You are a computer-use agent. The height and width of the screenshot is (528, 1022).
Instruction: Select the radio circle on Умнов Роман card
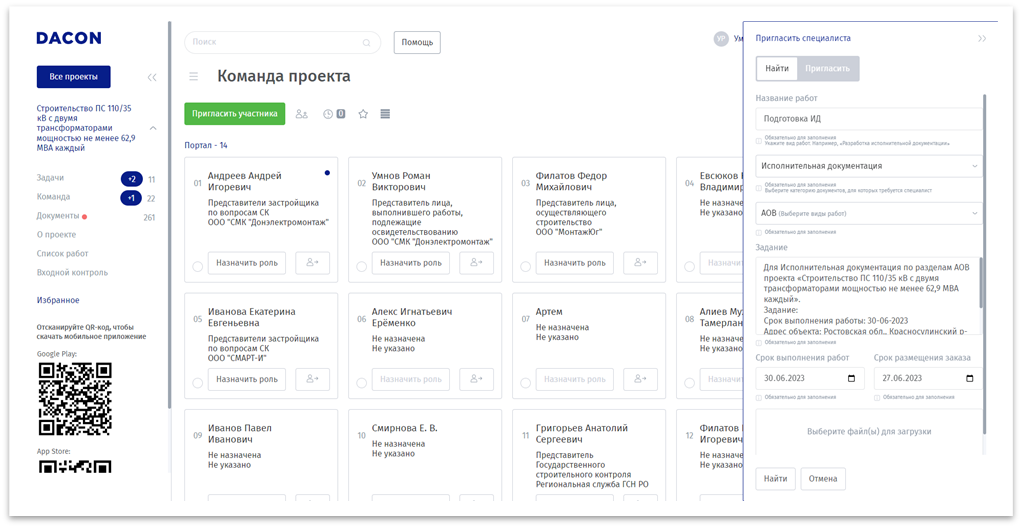click(362, 266)
